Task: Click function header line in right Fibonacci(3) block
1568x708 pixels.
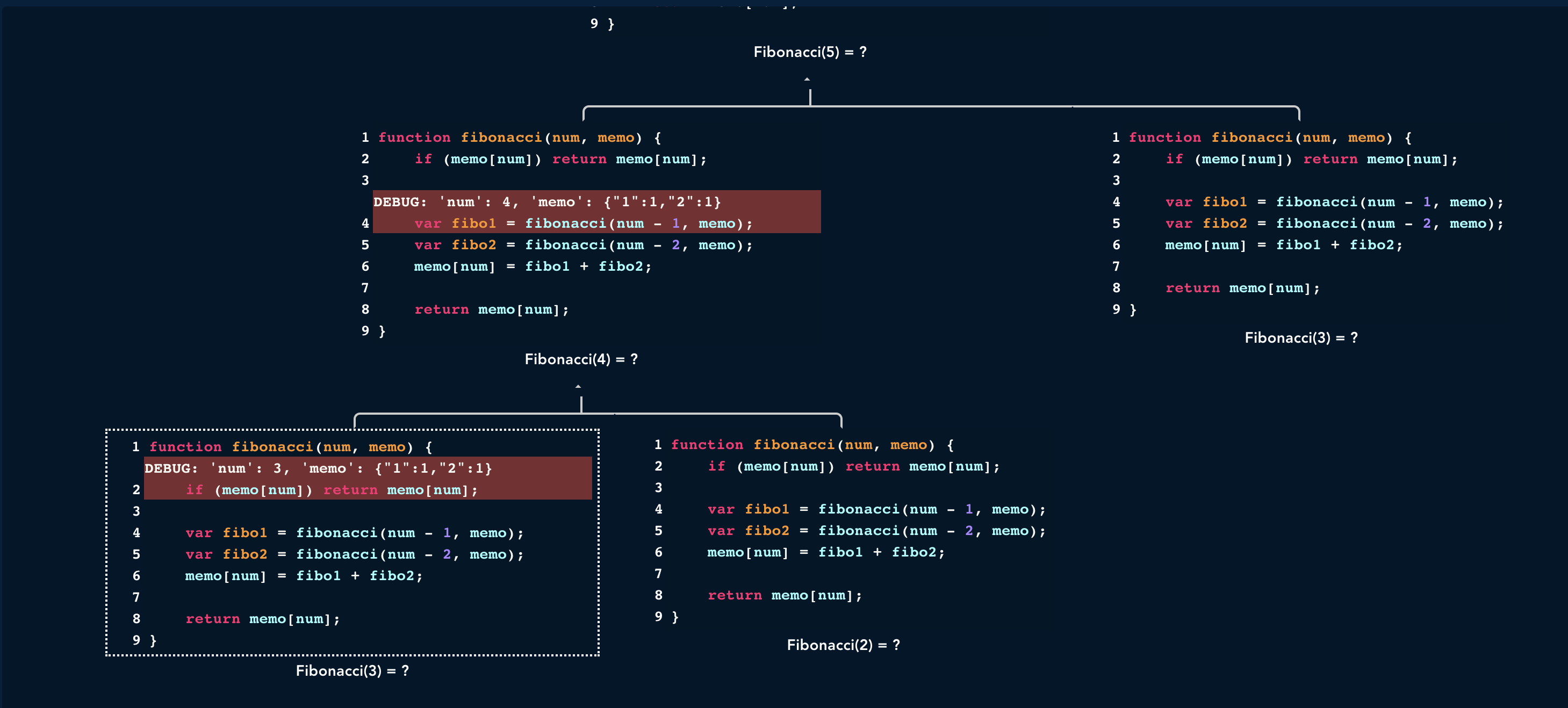Action: (x=1270, y=138)
